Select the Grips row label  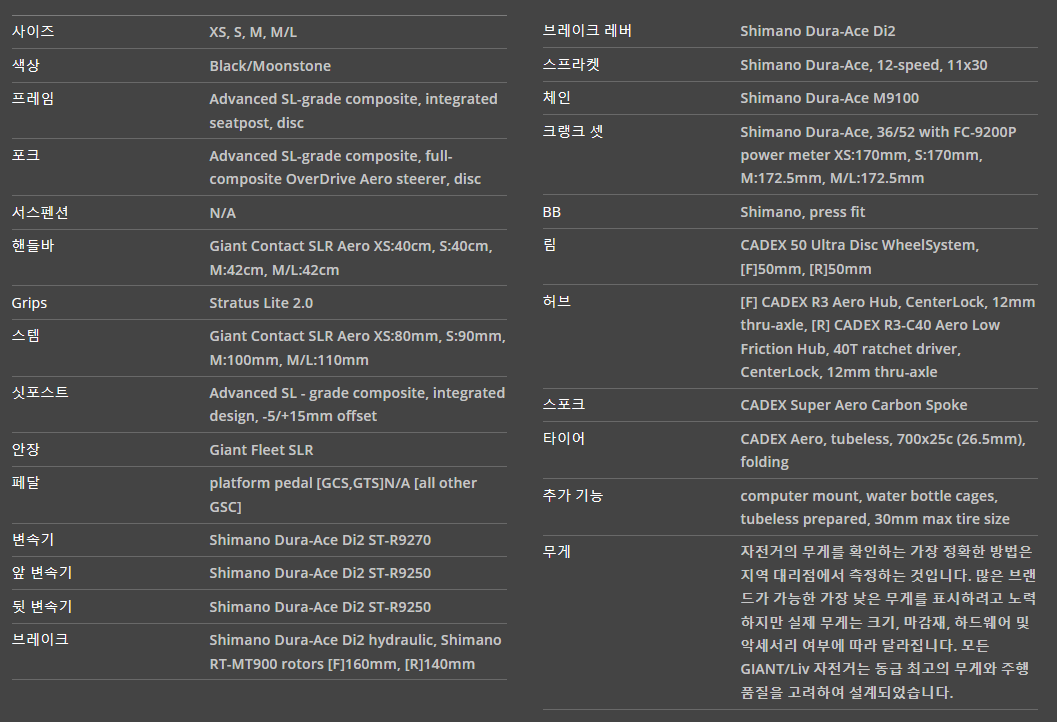coord(30,303)
